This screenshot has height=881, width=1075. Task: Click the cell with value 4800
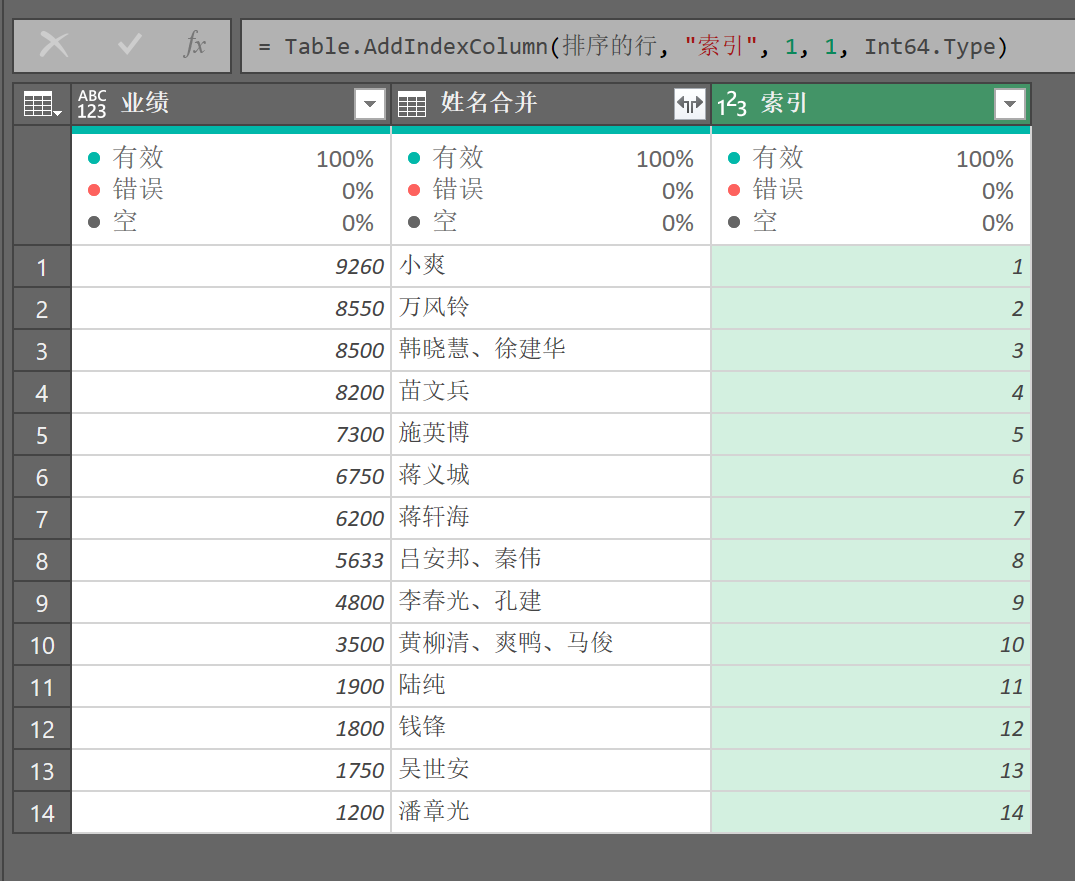(231, 603)
